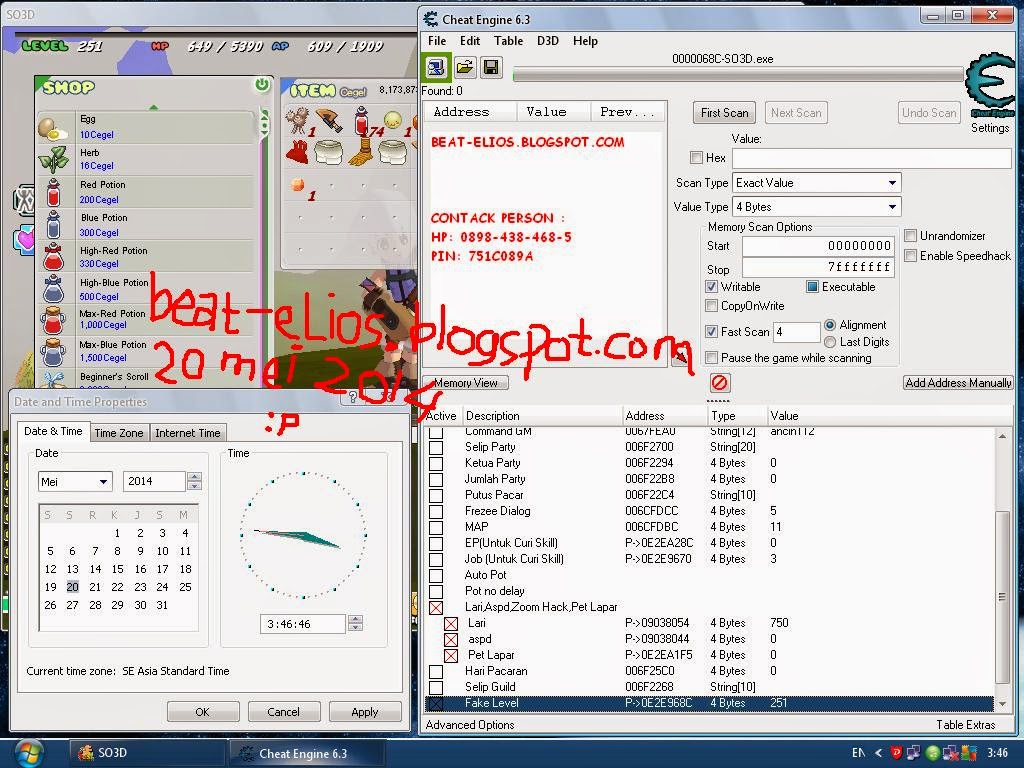1024x768 pixels.
Task: Enable the Unrandomizer checkbox
Action: click(x=910, y=235)
